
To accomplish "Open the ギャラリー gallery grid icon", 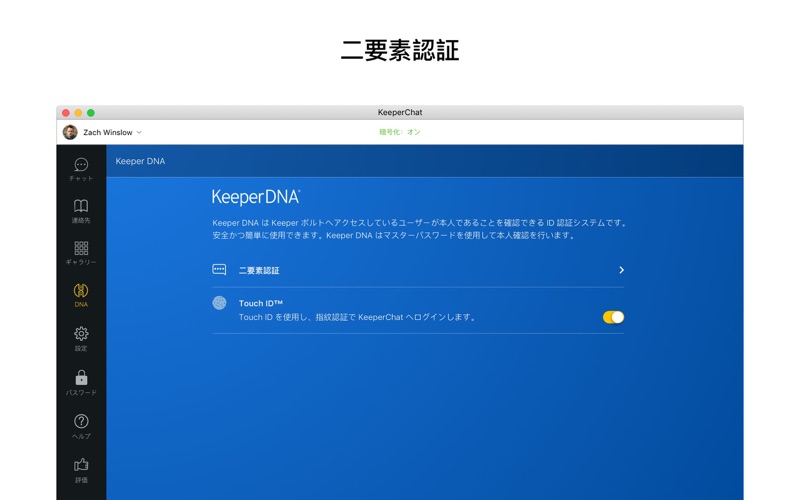I will 81,248.
